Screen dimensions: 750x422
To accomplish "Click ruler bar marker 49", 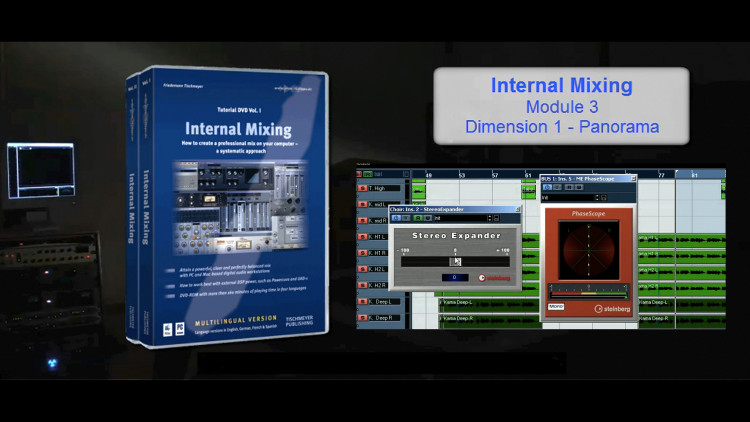I will pos(429,176).
